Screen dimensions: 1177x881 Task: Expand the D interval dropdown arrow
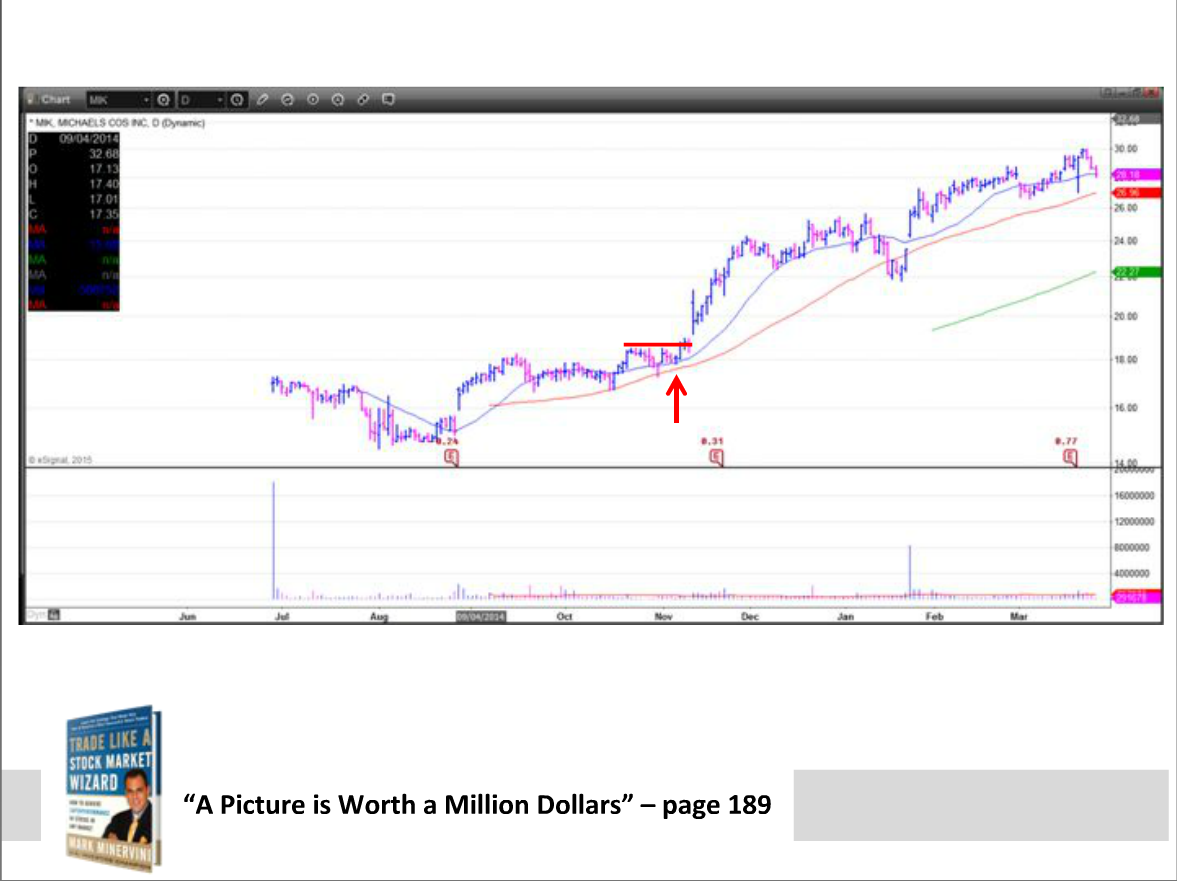(x=220, y=100)
